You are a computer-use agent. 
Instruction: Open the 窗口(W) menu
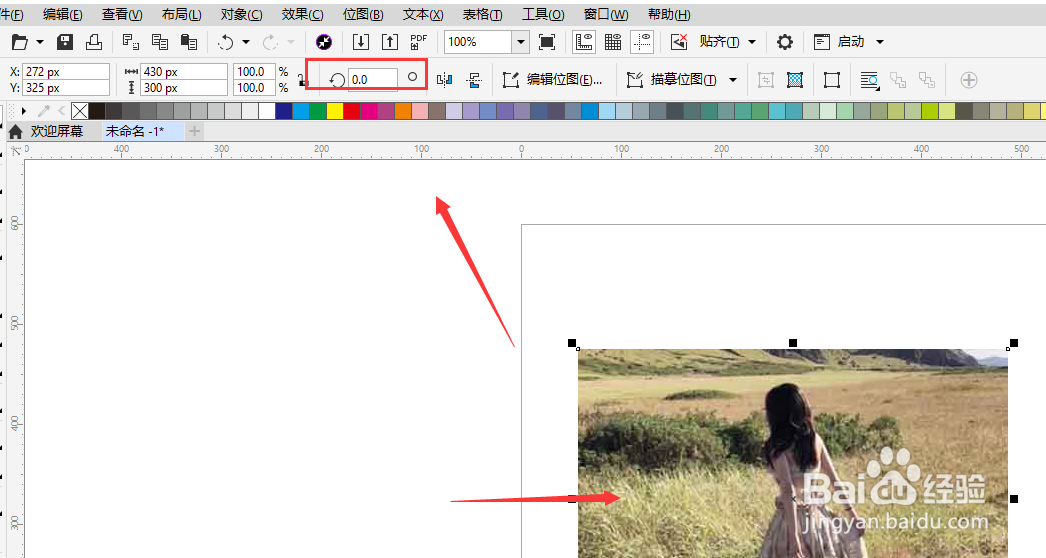point(606,14)
